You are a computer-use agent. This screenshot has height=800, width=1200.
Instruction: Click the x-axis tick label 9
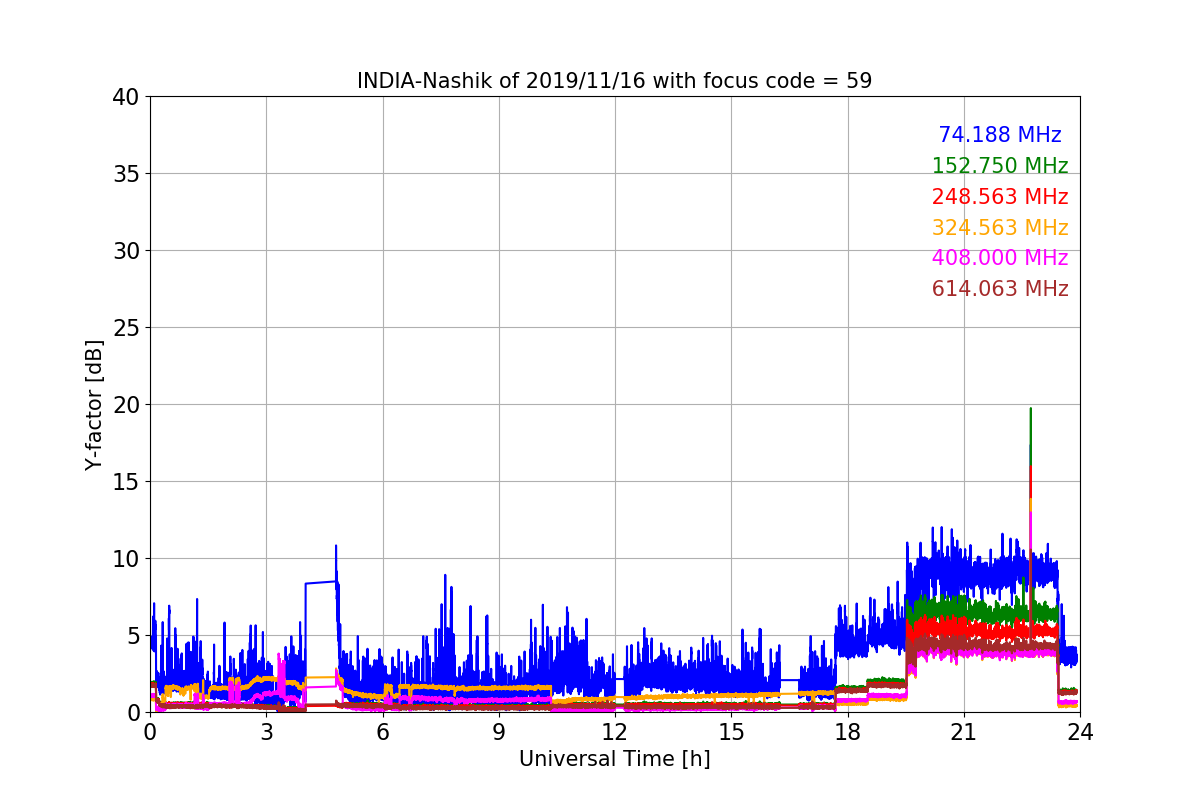pyautogui.click(x=498, y=731)
